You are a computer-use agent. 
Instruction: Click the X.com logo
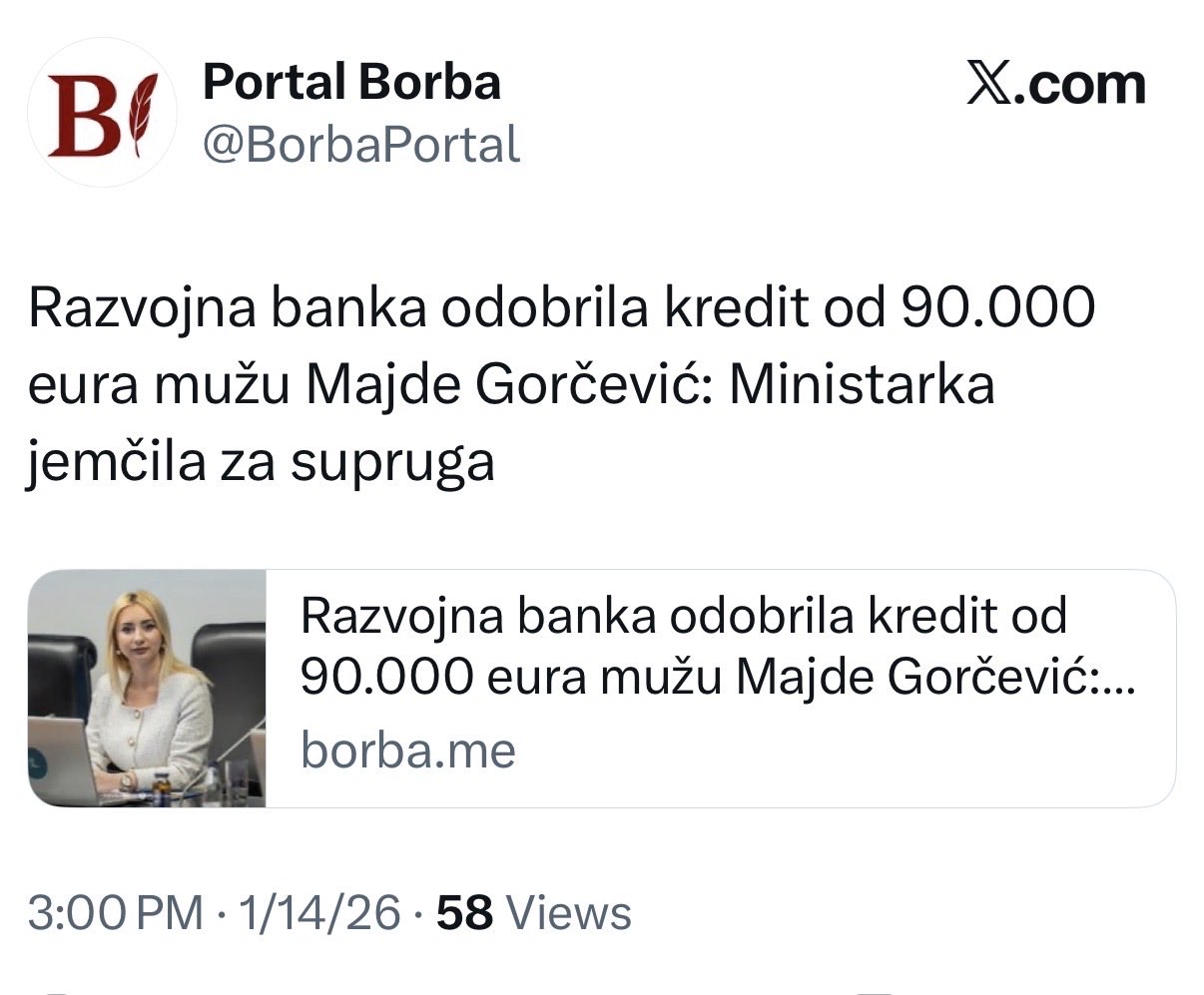tap(1056, 84)
